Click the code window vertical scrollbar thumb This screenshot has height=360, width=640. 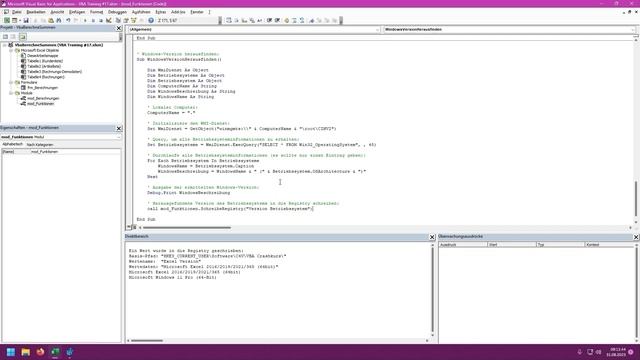click(636, 199)
